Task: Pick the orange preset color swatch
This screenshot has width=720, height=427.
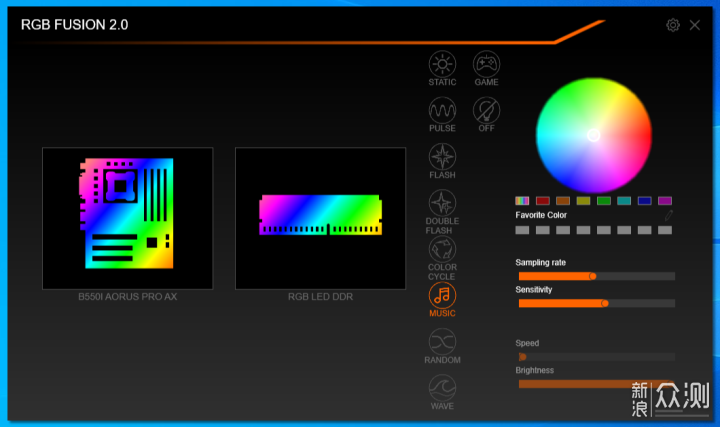Action: (x=563, y=201)
